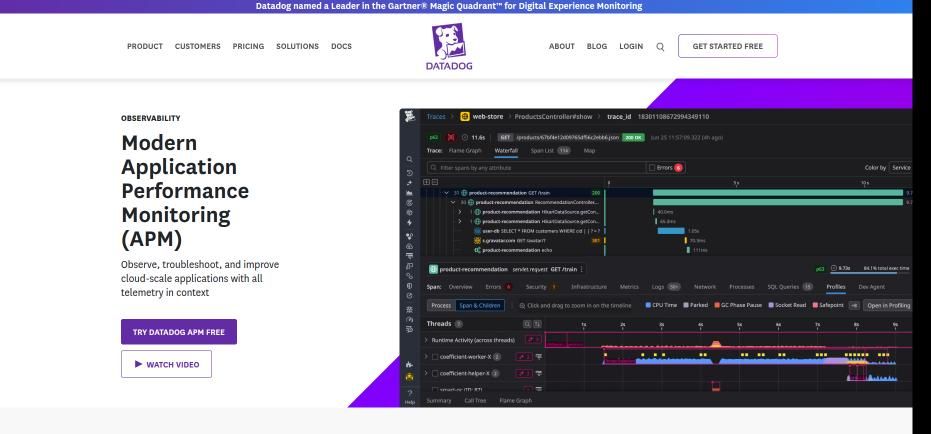The width and height of the screenshot is (931, 434).
Task: Click the Traces breadcrumb link
Action: [436, 116]
